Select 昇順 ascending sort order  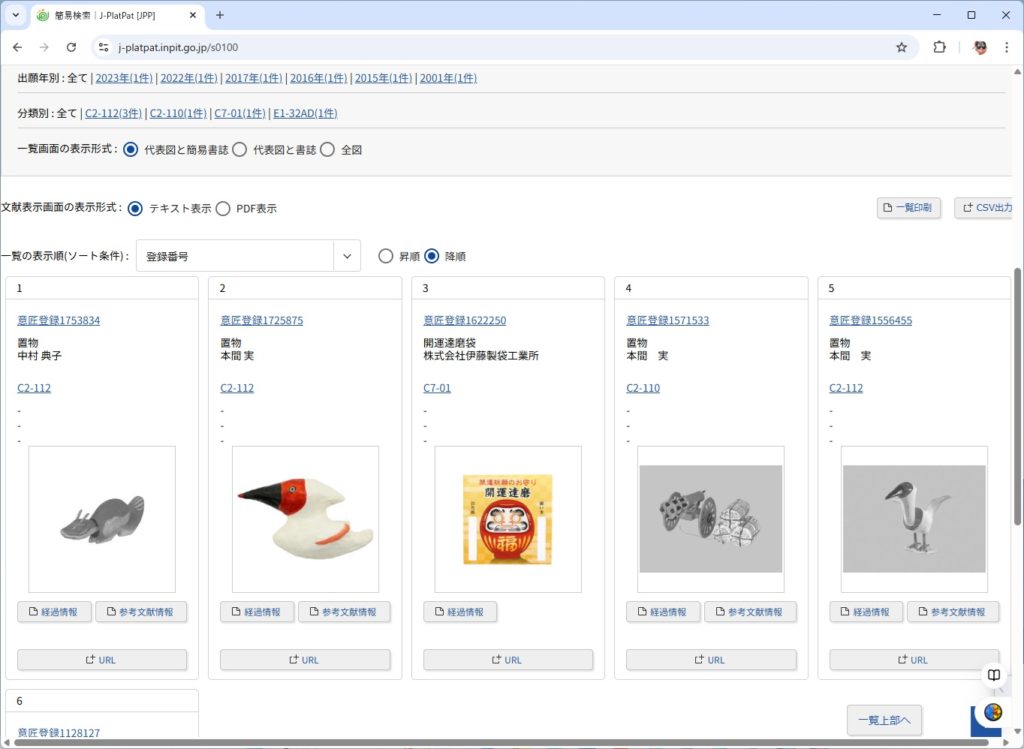pos(386,256)
